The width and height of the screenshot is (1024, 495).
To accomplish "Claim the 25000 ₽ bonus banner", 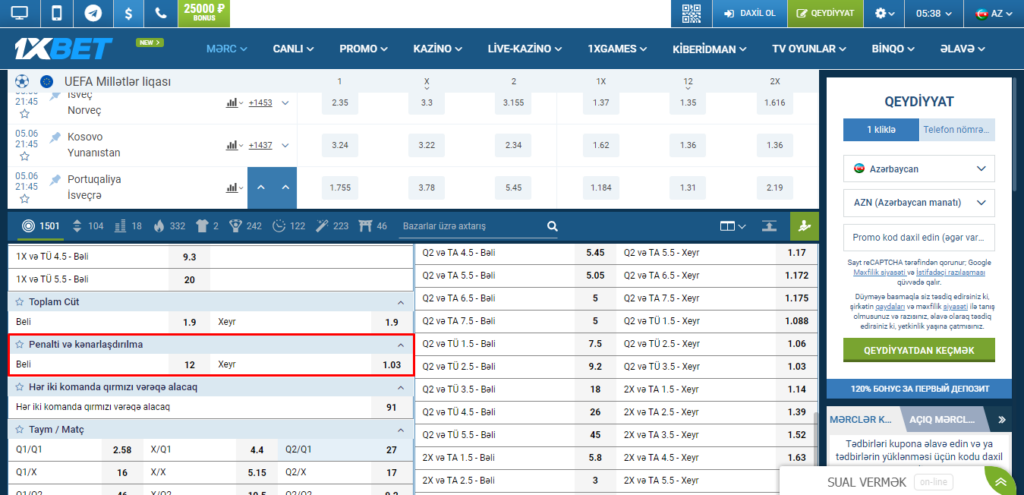I will coord(204,13).
